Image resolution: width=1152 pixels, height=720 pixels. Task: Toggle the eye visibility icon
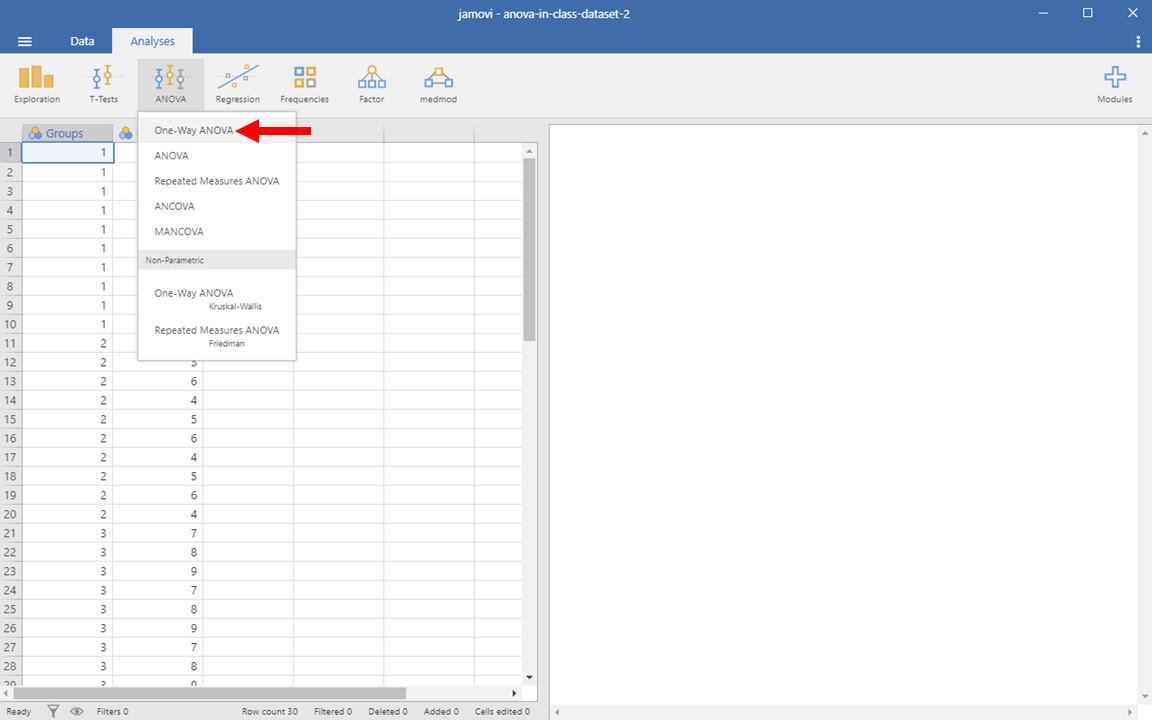77,711
